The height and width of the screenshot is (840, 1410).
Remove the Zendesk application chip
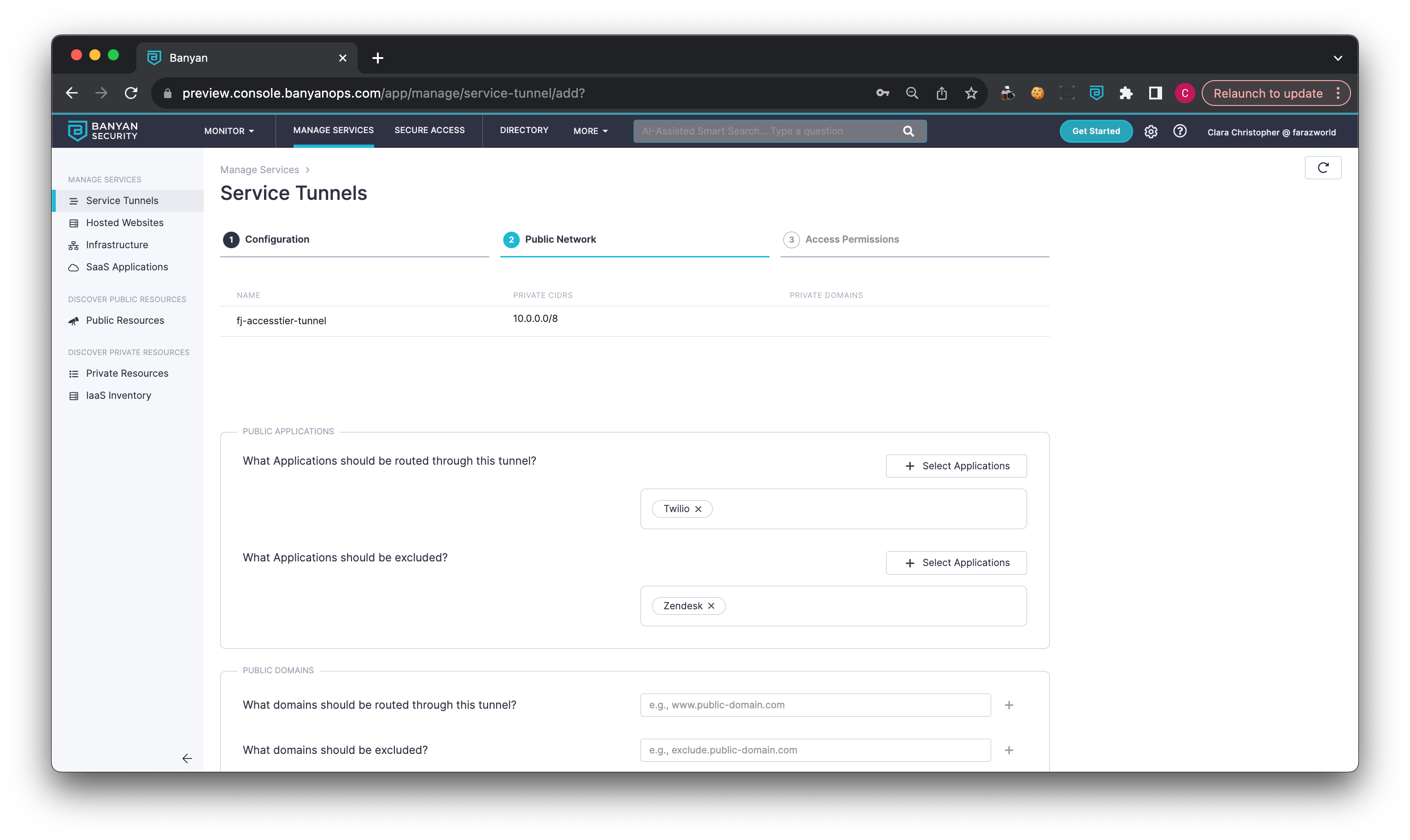pyautogui.click(x=711, y=606)
